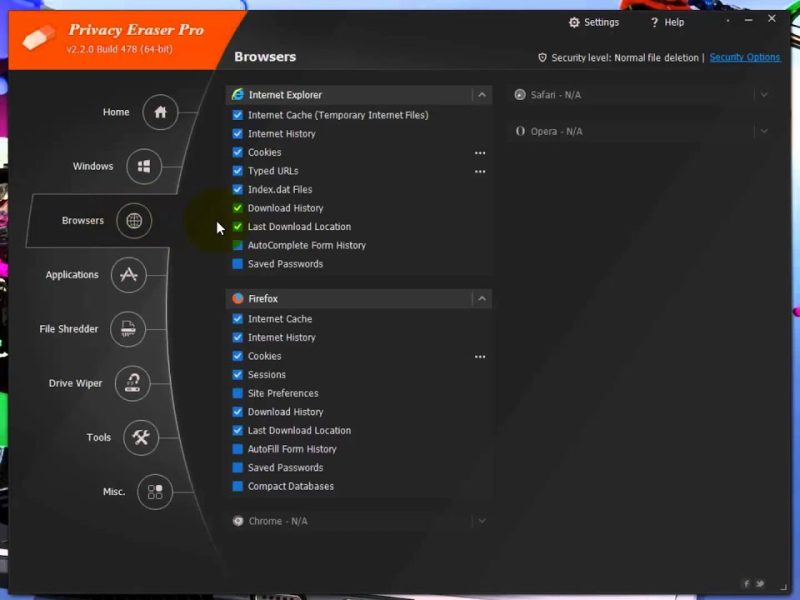Uncheck Internet Explorer Internet History
This screenshot has width=800, height=600.
[x=237, y=134]
